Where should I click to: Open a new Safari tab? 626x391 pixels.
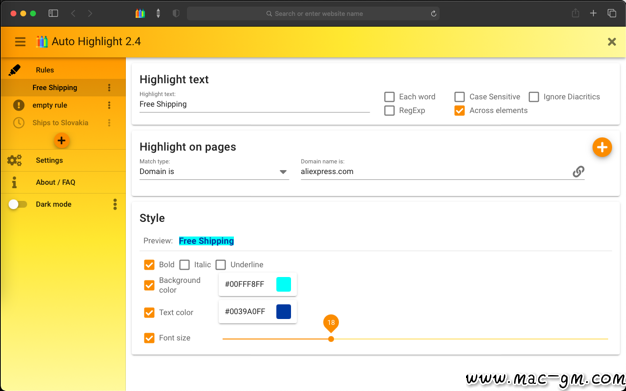tap(593, 13)
